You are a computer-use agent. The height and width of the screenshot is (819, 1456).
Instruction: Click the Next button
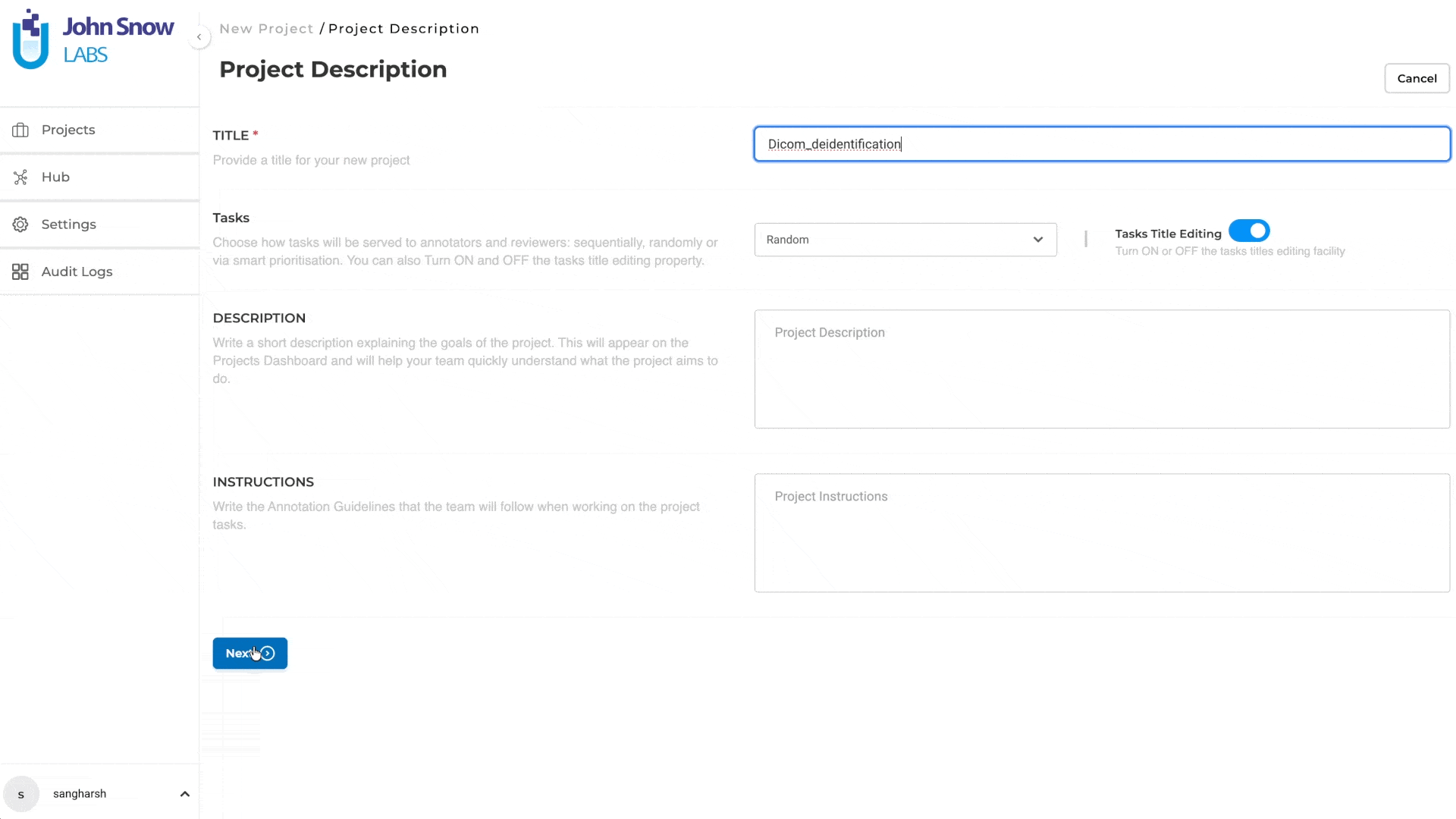click(x=249, y=653)
